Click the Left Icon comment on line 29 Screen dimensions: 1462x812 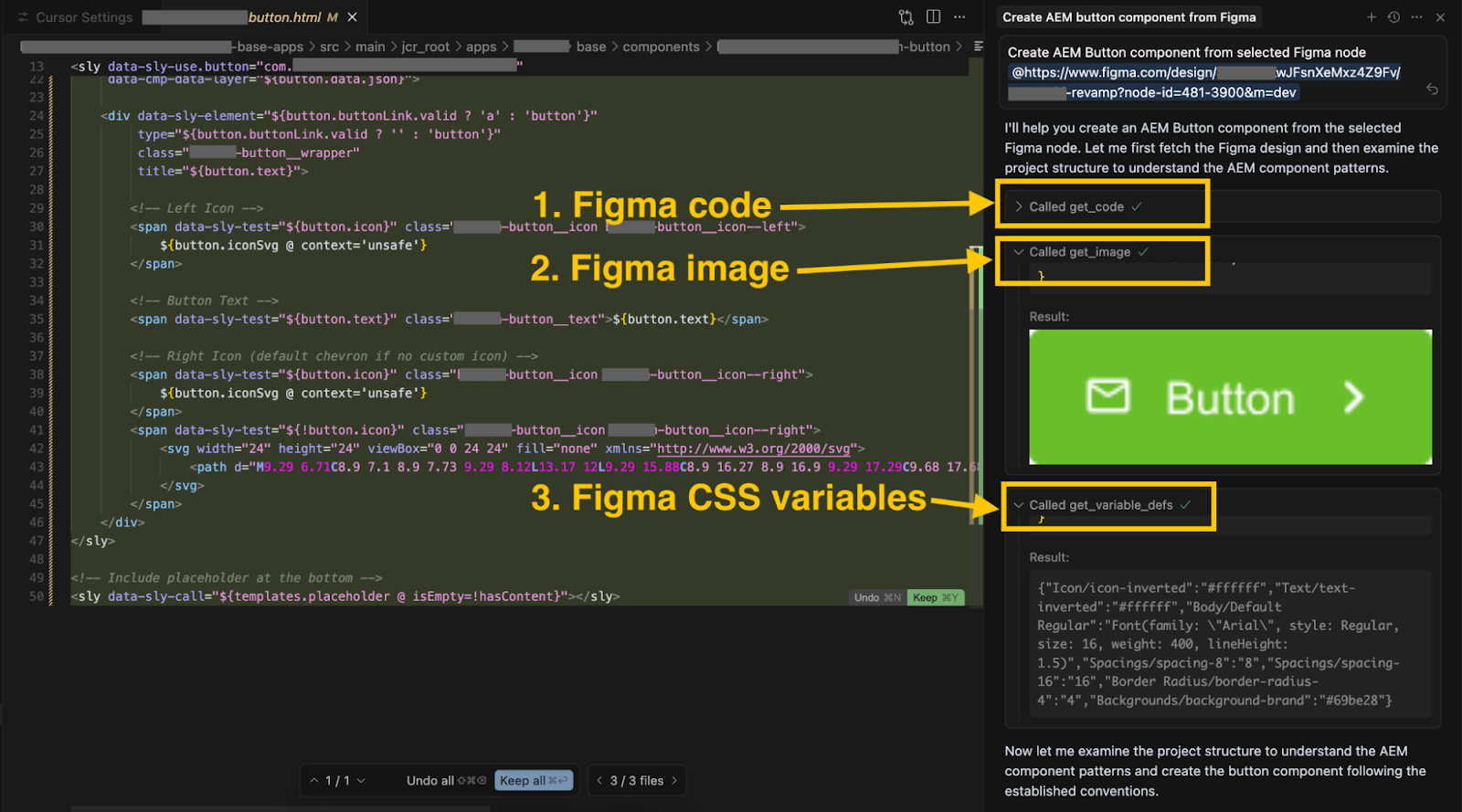196,208
